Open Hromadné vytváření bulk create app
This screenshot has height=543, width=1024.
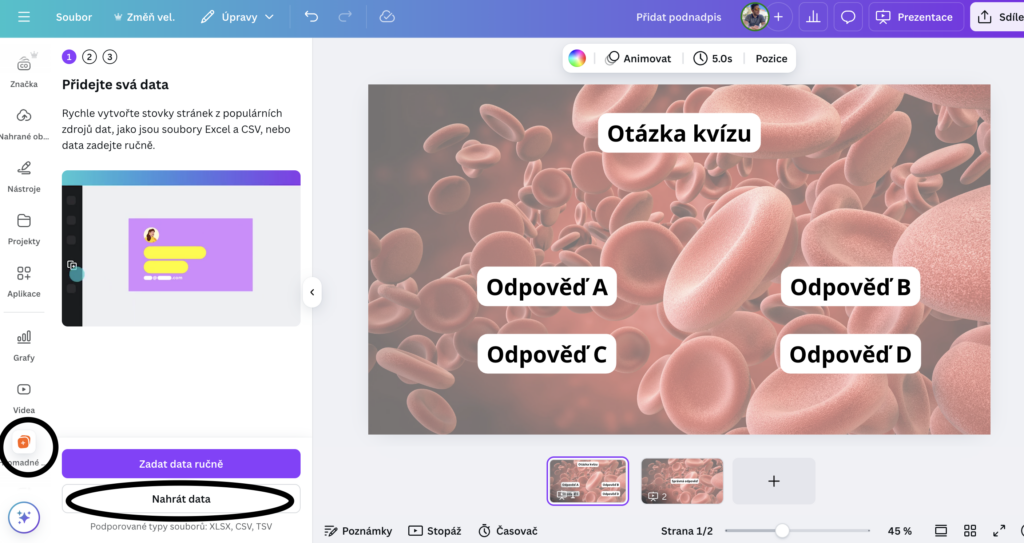click(x=24, y=450)
